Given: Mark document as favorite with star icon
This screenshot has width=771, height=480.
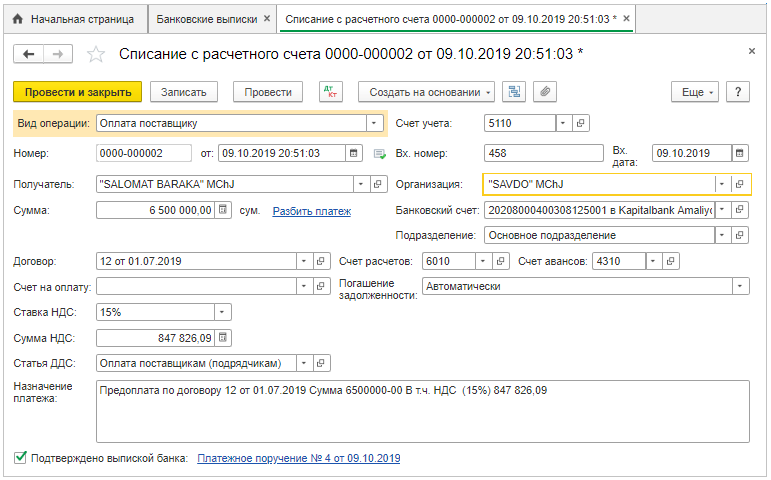Looking at the screenshot, I should (x=95, y=54).
